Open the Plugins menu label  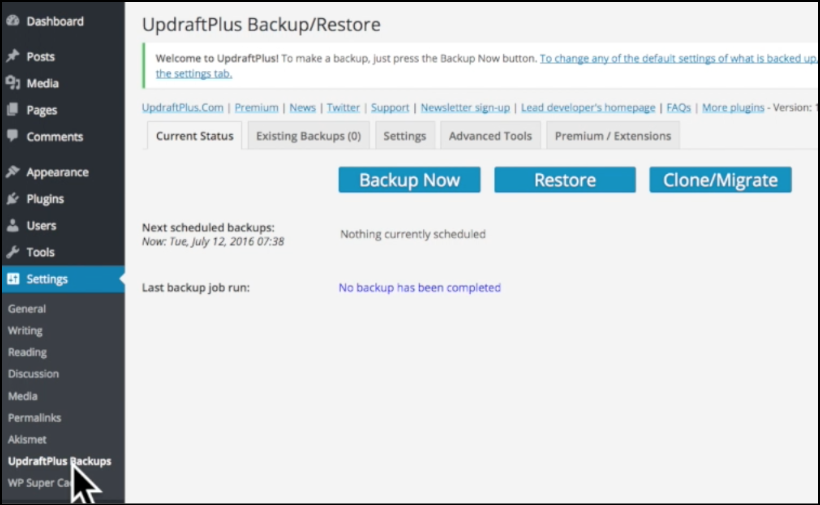coord(45,199)
